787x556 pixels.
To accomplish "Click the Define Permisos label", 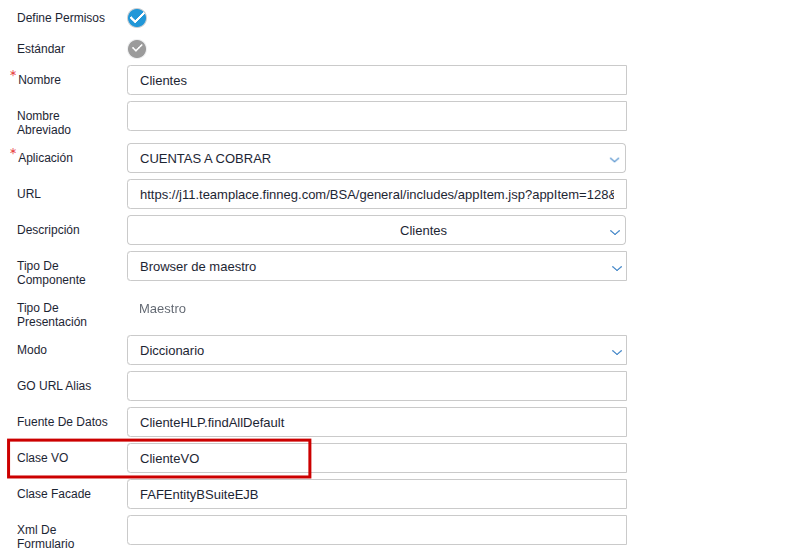I will tap(61, 18).
